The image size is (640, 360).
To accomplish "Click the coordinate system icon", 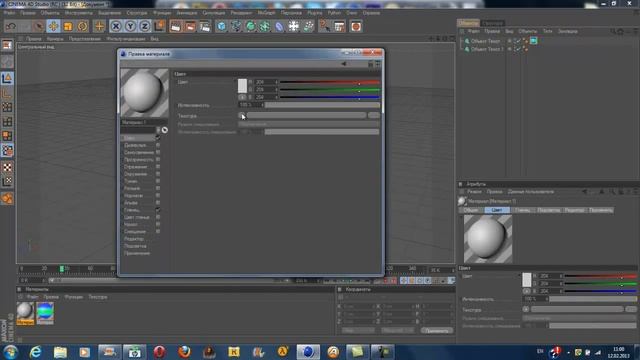I will click(x=160, y=27).
